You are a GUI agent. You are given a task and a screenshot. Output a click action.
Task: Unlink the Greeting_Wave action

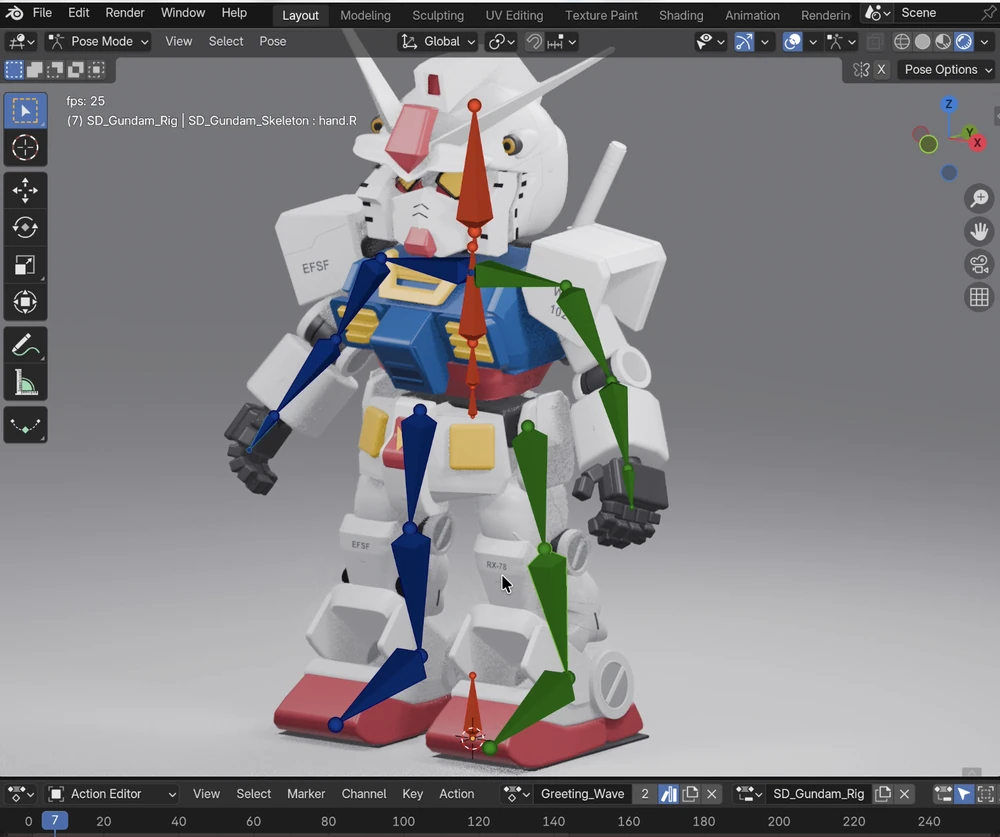712,794
